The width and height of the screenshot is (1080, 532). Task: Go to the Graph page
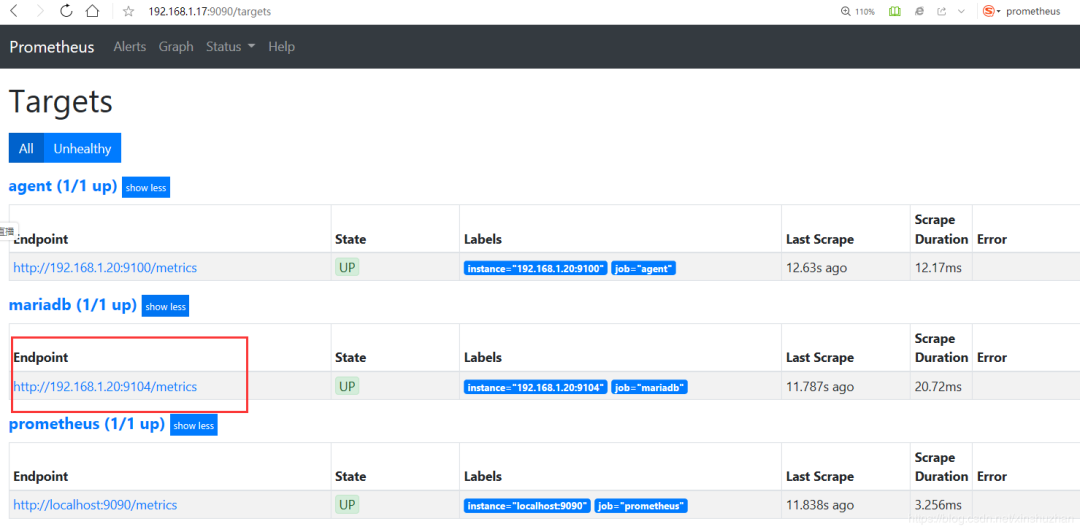pyautogui.click(x=176, y=46)
